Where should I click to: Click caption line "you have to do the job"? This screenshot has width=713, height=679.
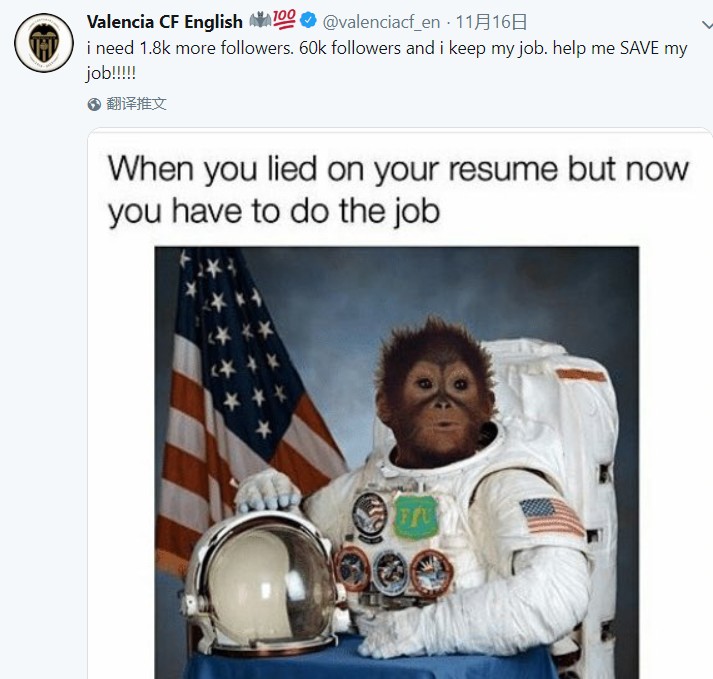(x=274, y=211)
